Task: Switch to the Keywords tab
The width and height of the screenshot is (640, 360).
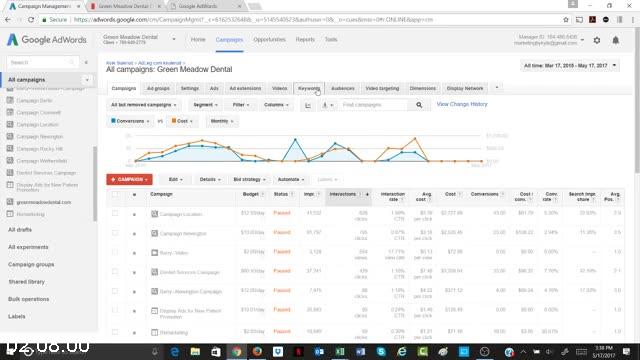Action: tap(309, 88)
